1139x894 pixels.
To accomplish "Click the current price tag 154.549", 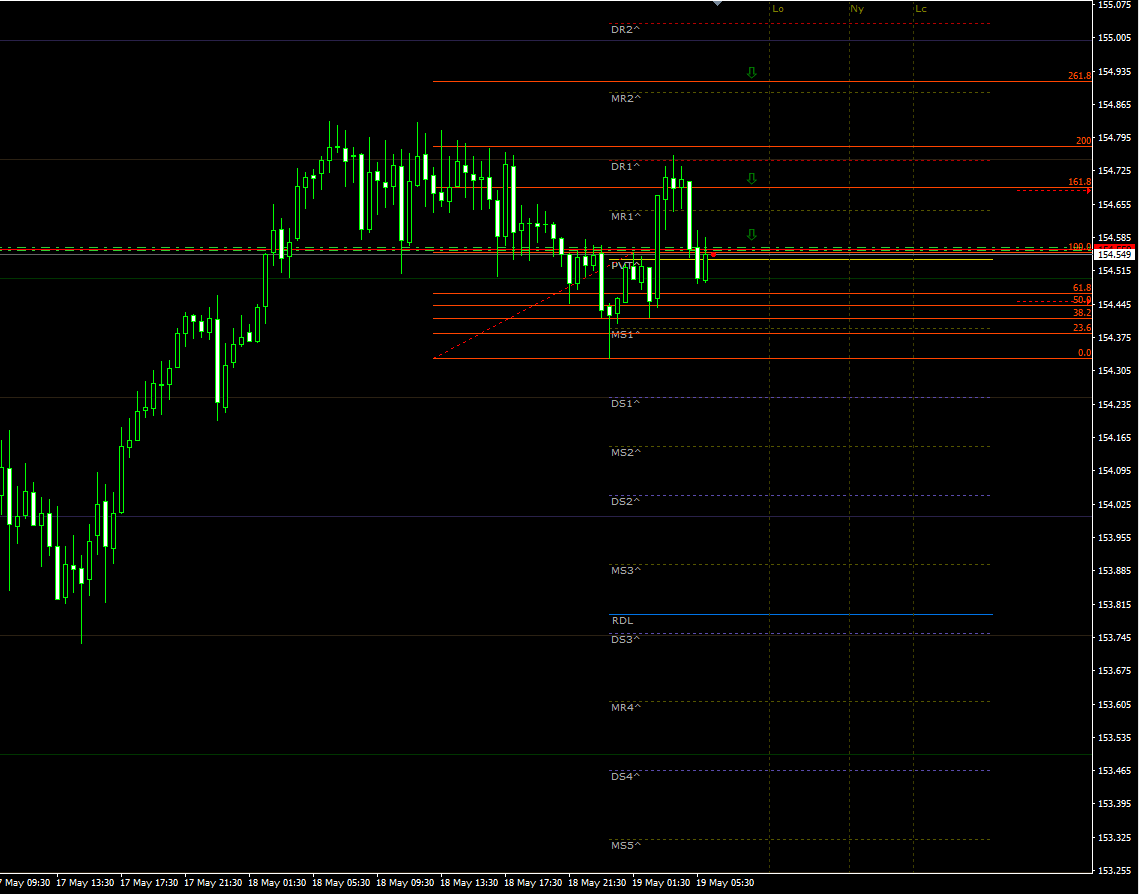I will coord(1114,255).
